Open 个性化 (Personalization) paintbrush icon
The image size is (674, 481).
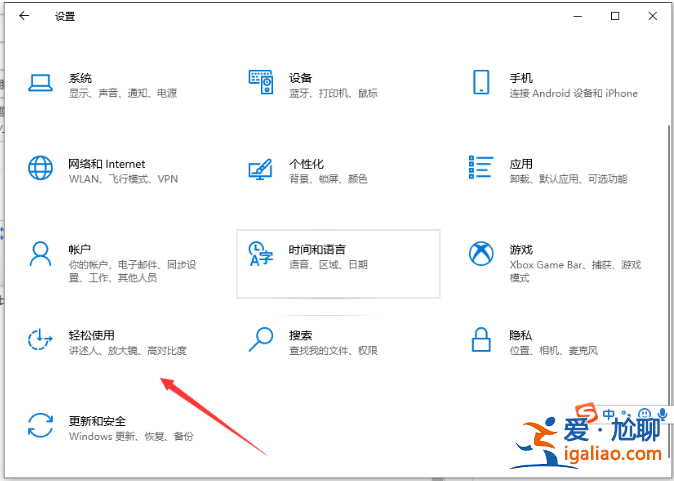point(260,169)
